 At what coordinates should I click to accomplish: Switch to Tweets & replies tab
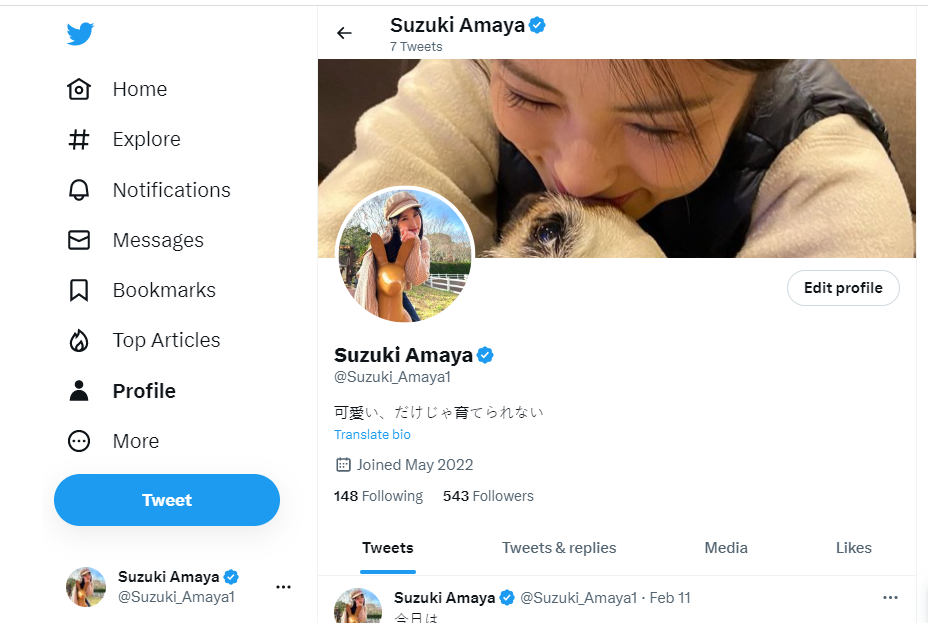tap(559, 548)
